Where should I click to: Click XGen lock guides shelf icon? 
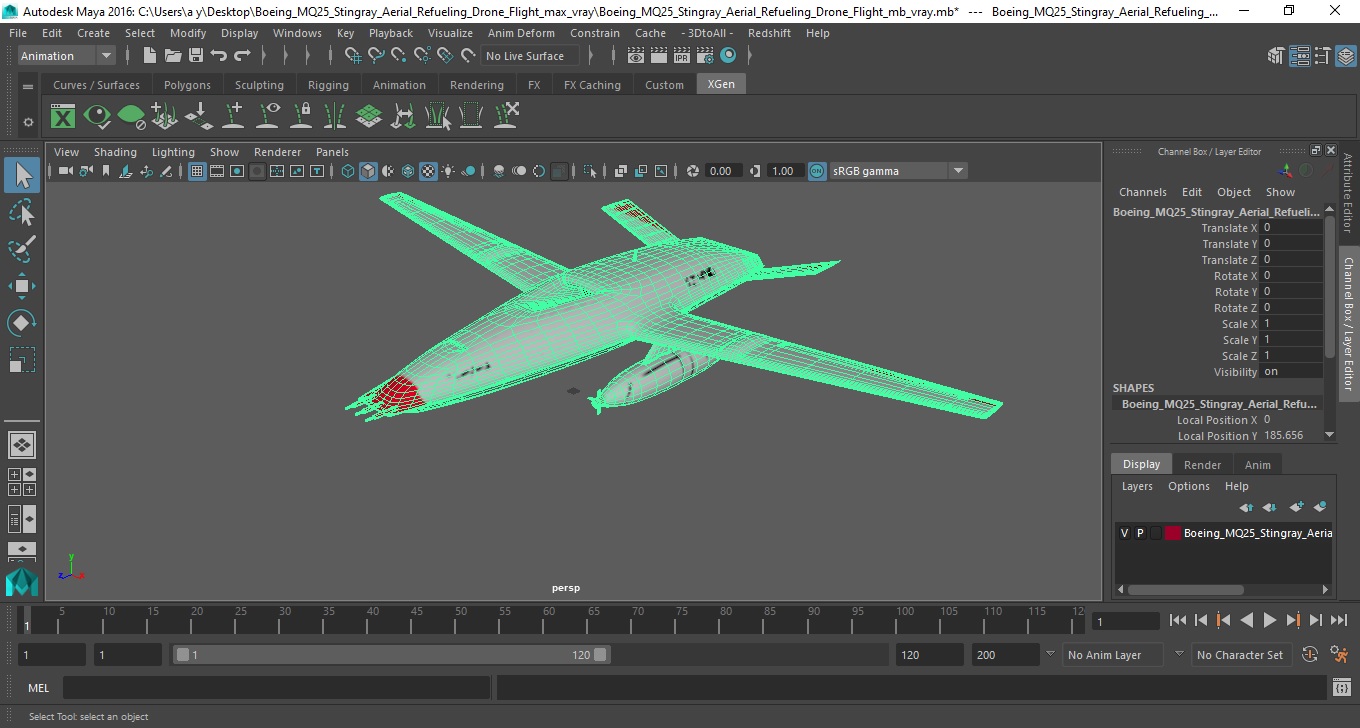point(301,116)
